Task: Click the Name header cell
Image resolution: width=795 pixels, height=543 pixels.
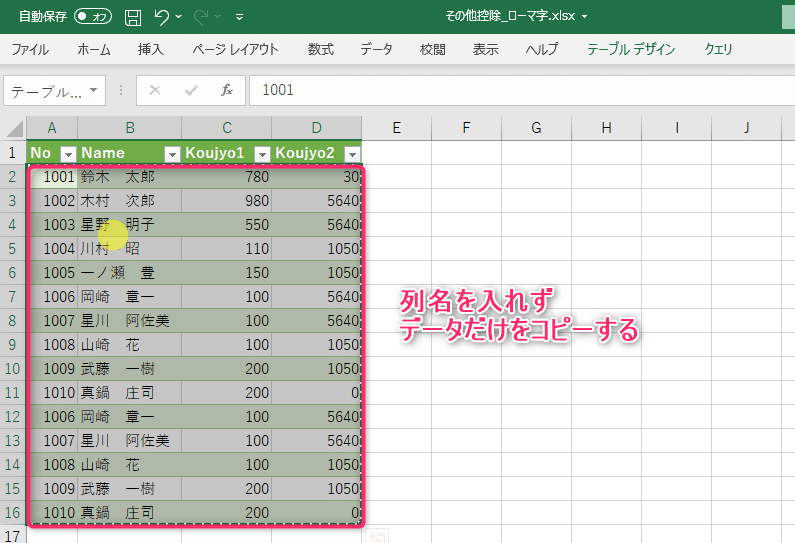Action: (x=130, y=153)
